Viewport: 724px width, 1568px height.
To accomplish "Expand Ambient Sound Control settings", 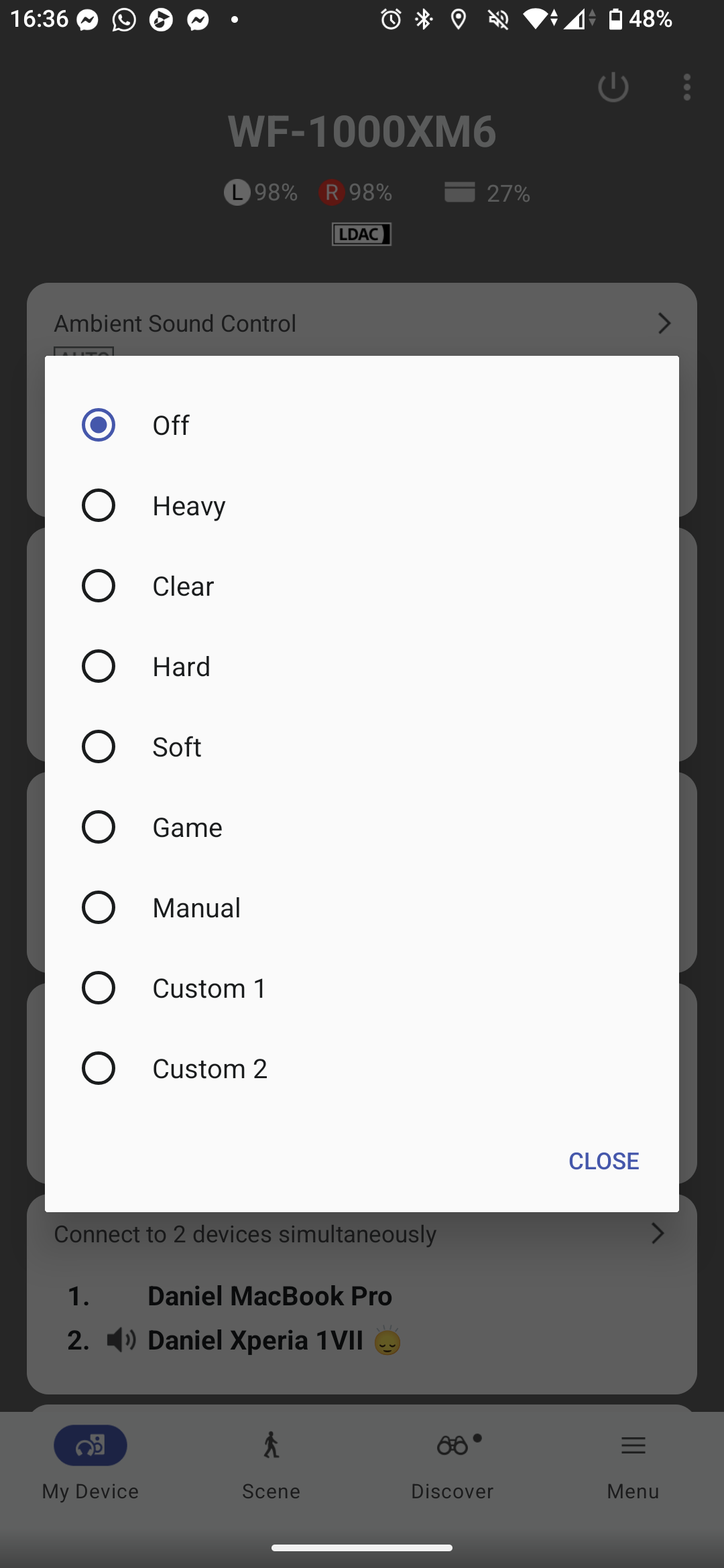I will [664, 323].
